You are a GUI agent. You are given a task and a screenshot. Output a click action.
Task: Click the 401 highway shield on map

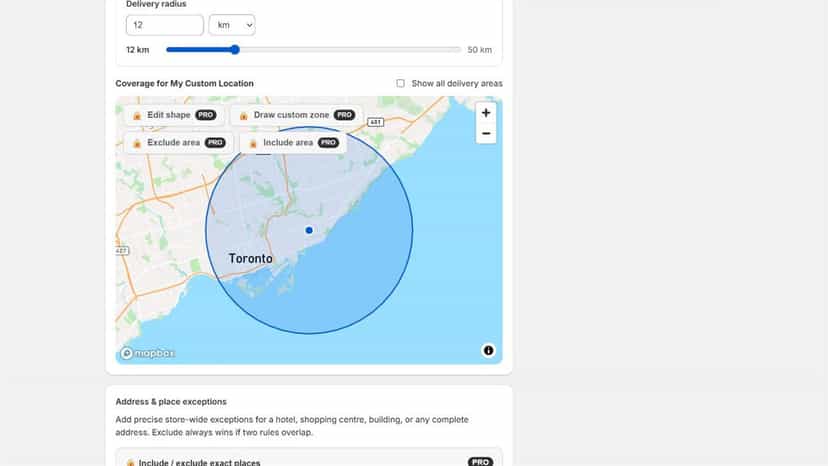[375, 122]
